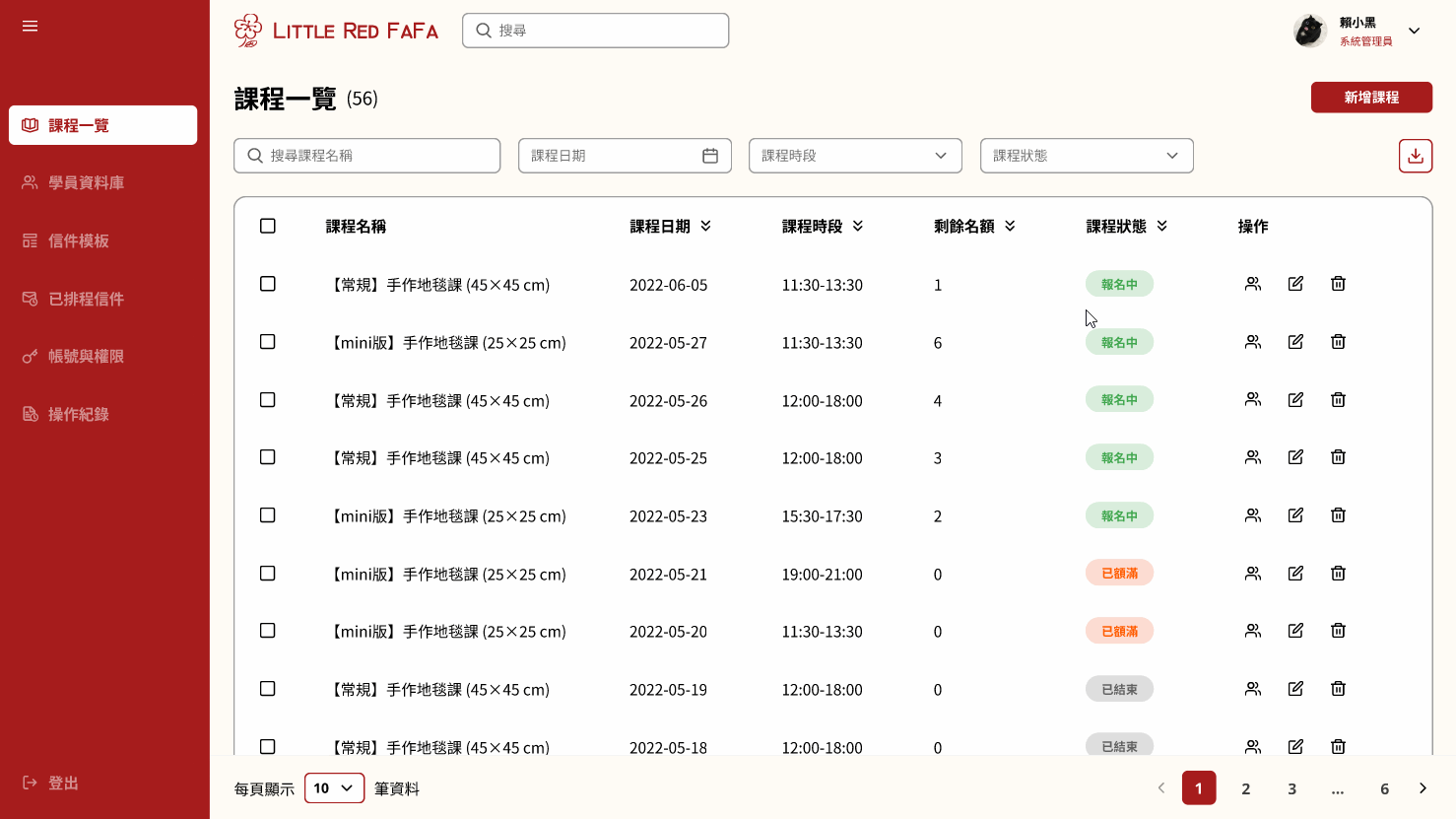Viewport: 1456px width, 819px height.
Task: Edit the 2022-05-27 mini版 course
Action: [x=1295, y=342]
